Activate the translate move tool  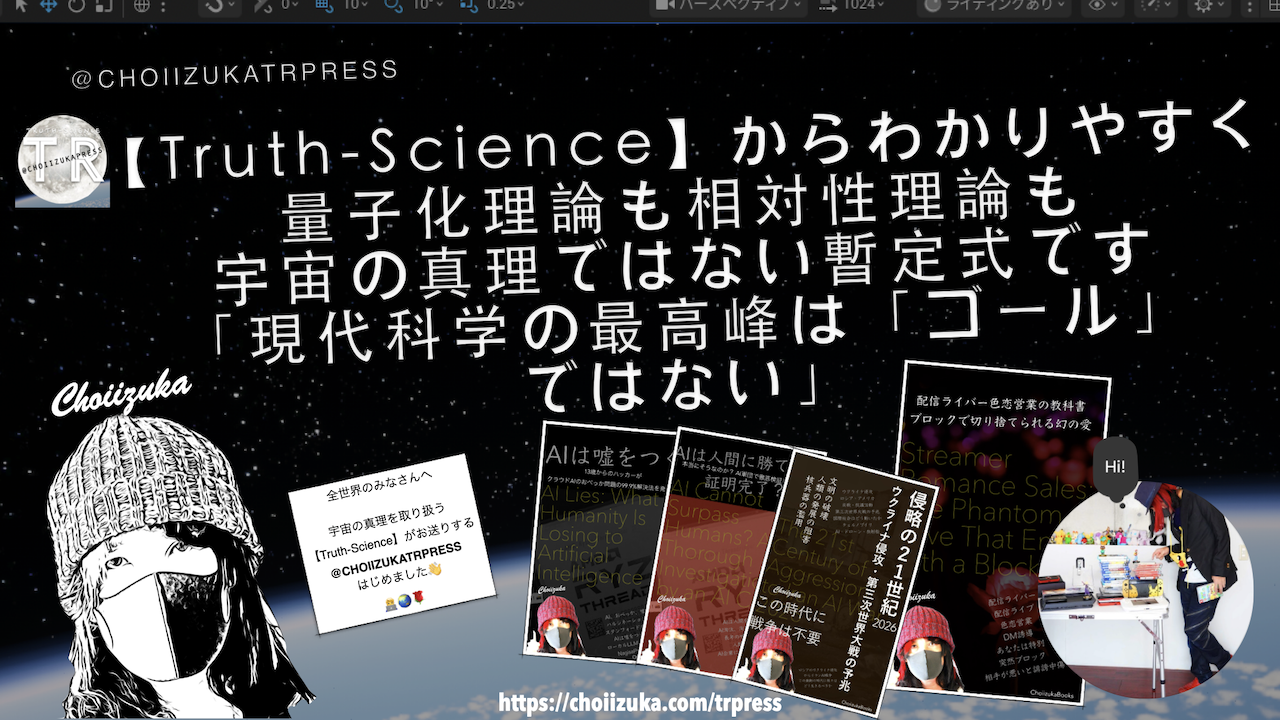[x=48, y=5]
